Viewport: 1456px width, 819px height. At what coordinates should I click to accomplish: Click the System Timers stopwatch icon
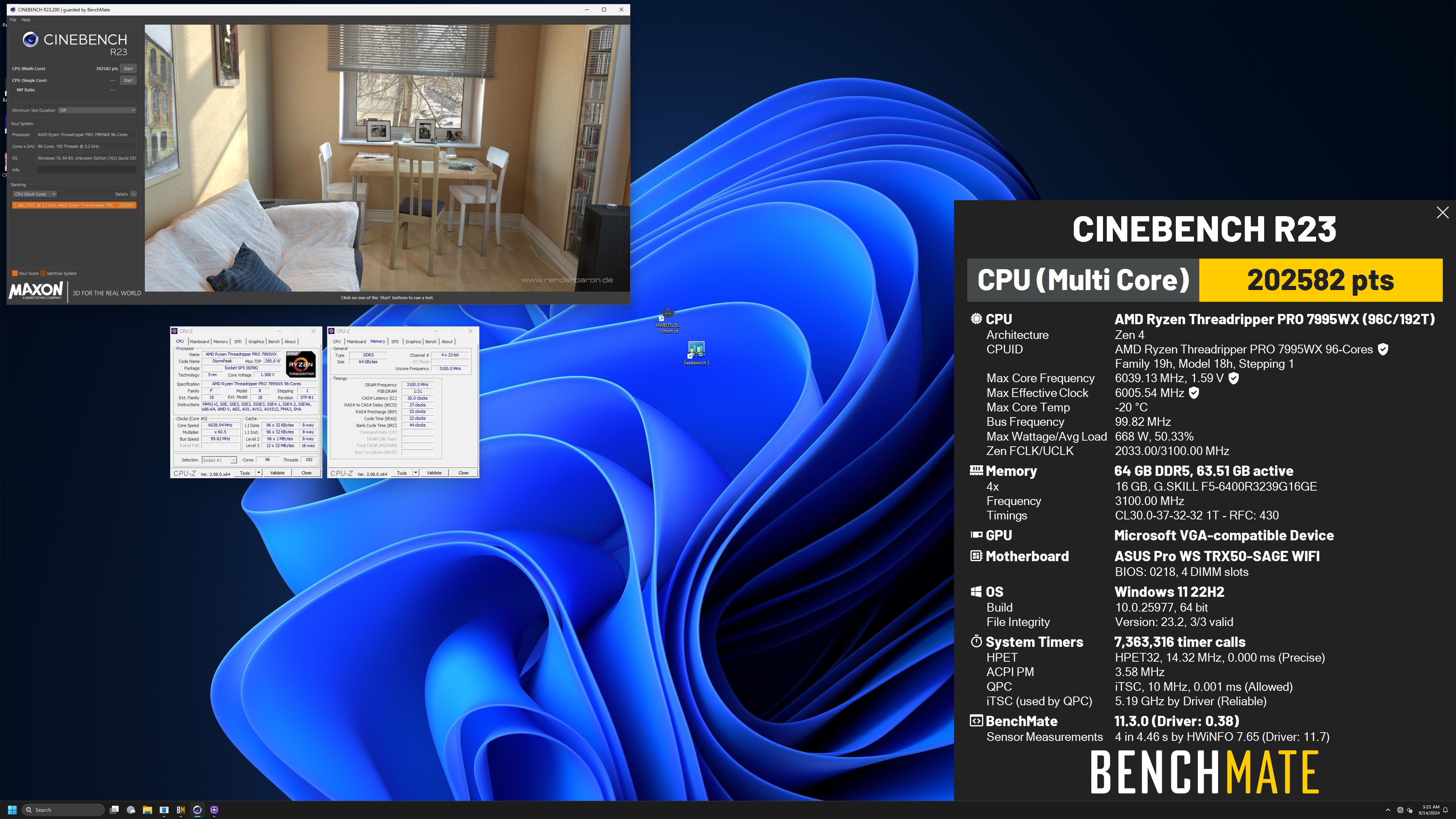(976, 641)
